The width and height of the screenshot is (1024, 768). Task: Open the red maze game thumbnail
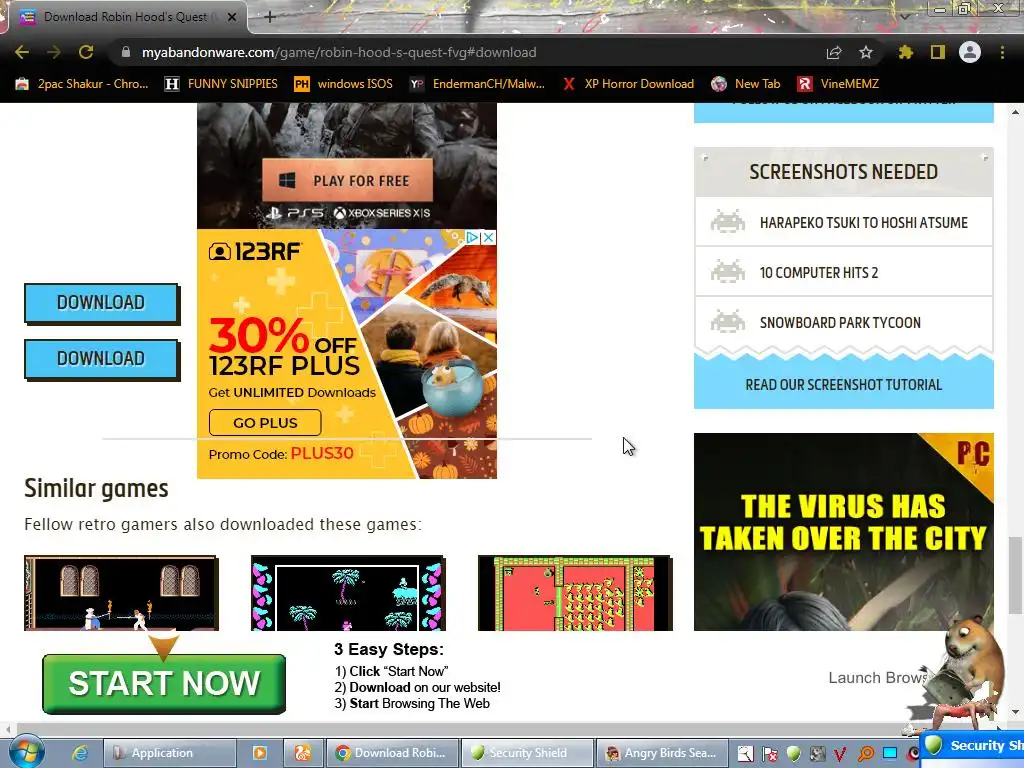click(x=575, y=593)
